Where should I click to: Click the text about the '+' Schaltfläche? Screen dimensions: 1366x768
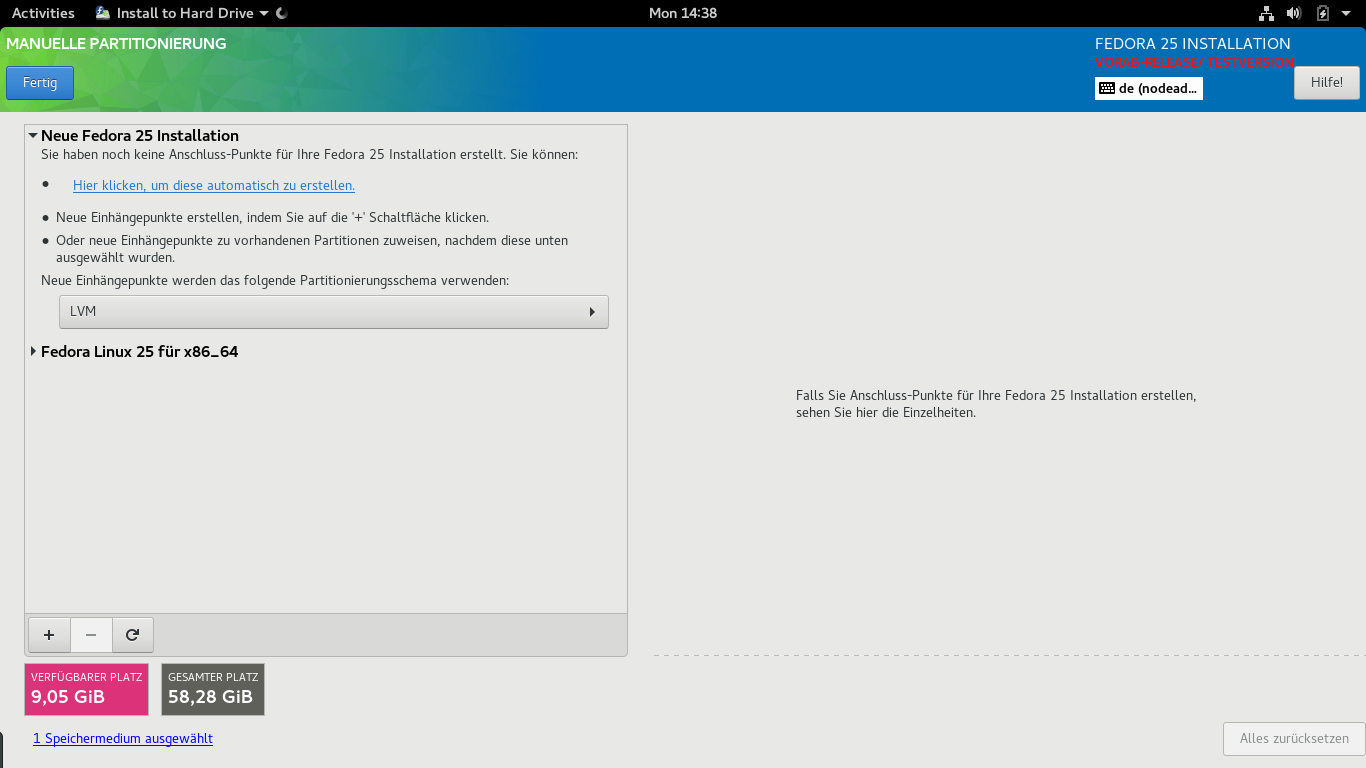click(272, 217)
